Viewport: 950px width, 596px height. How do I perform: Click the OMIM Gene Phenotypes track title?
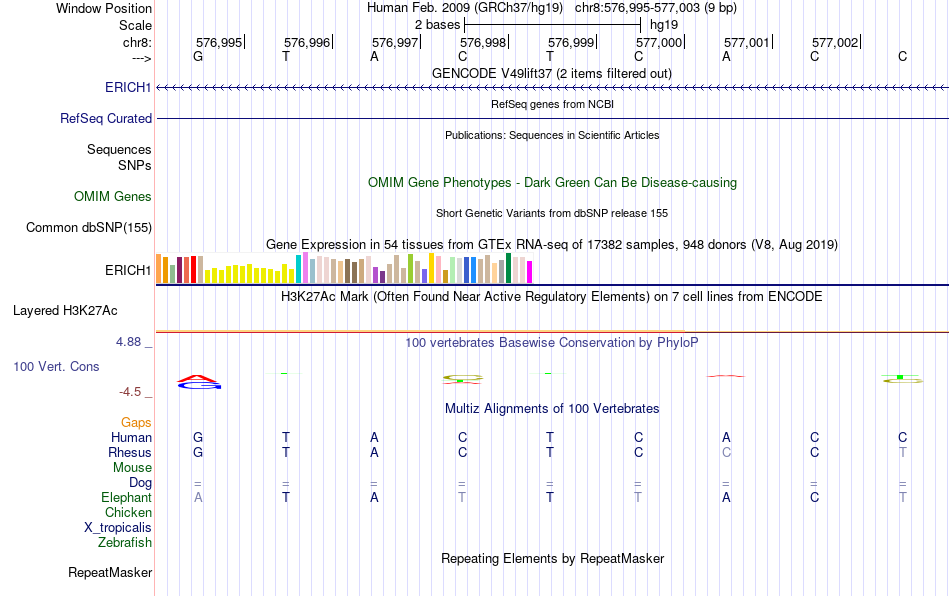(553, 182)
